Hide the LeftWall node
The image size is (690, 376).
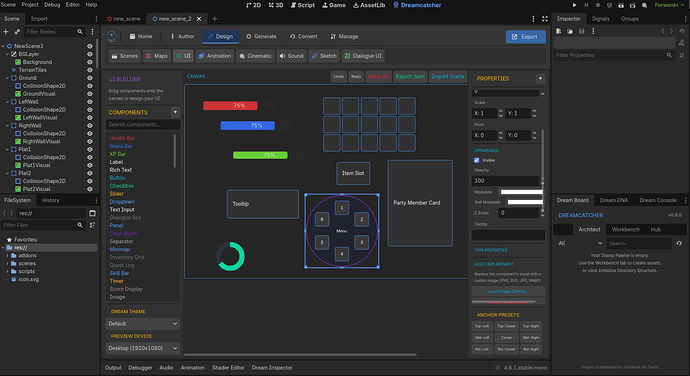tap(90, 102)
